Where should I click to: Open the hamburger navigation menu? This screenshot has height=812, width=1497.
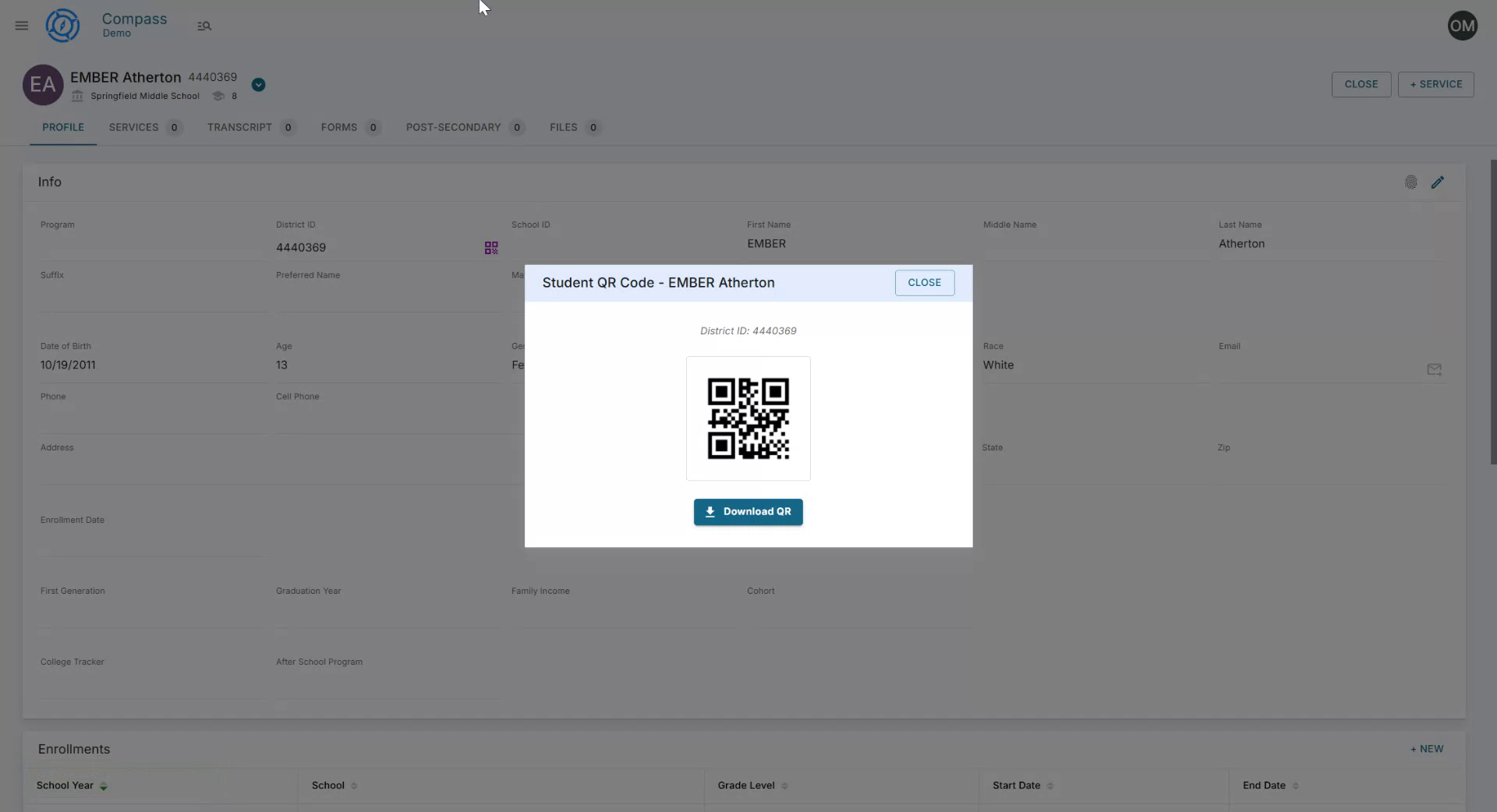pyautogui.click(x=21, y=25)
